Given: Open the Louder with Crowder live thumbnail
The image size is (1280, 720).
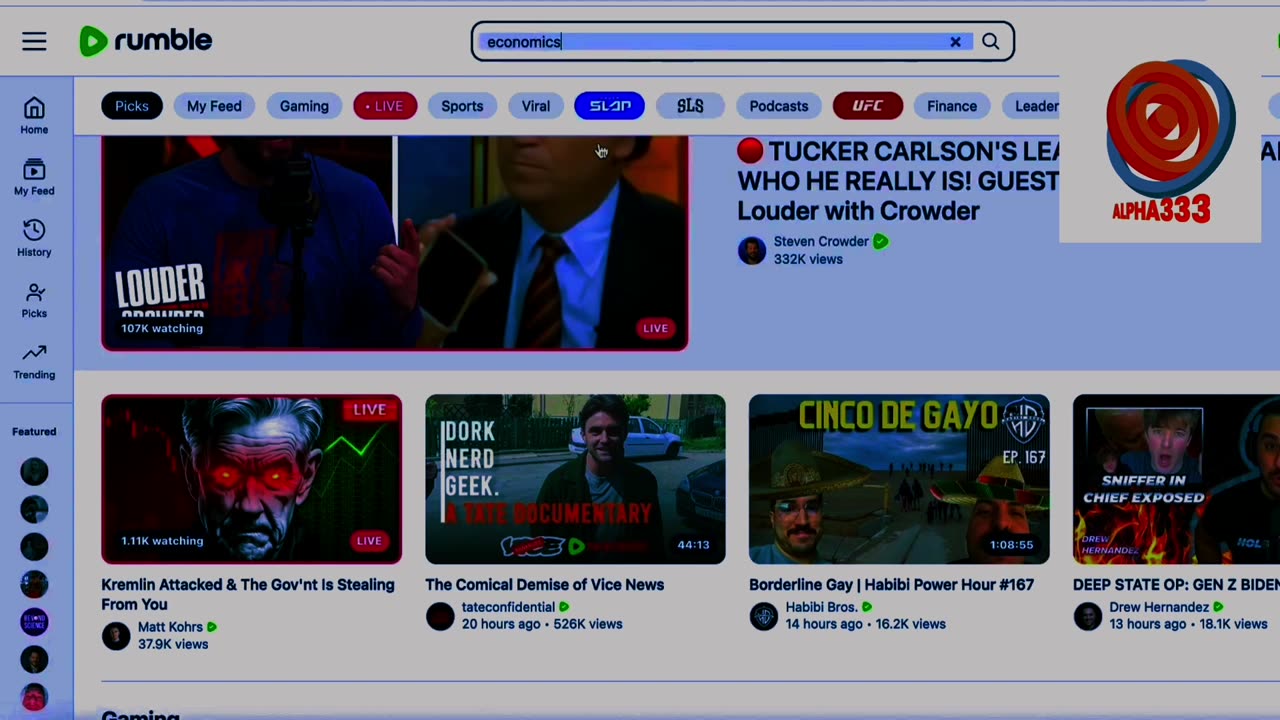Looking at the screenshot, I should click(x=395, y=243).
